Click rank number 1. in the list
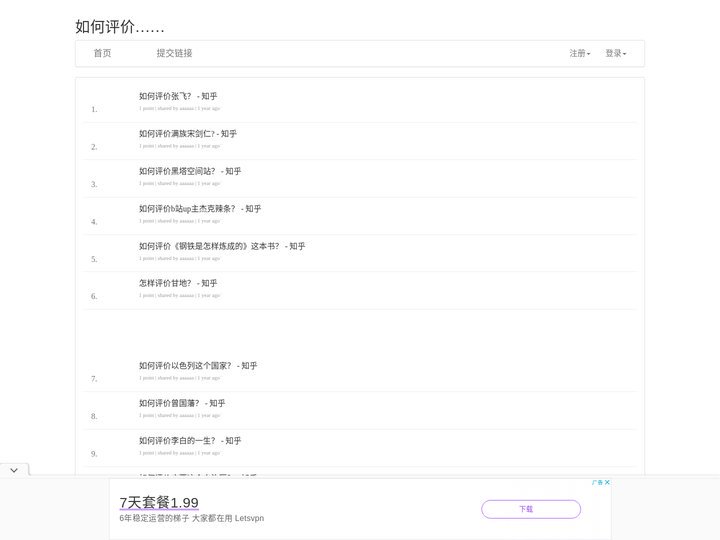720x540 pixels. [x=94, y=109]
